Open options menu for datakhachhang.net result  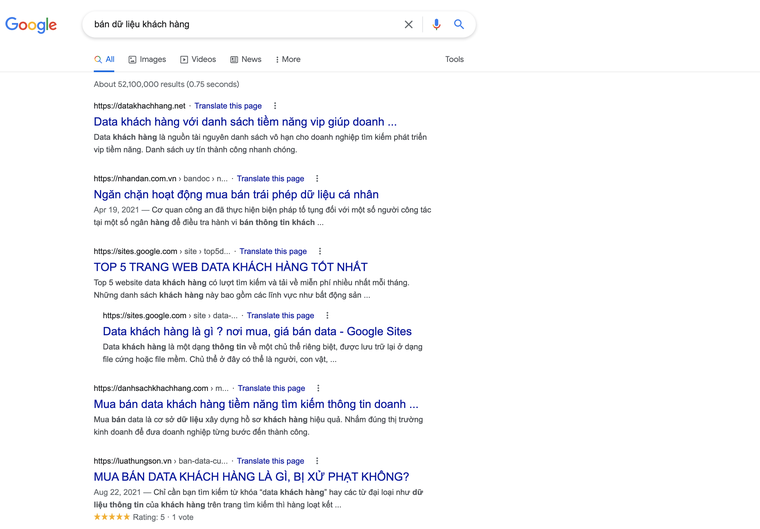(275, 106)
